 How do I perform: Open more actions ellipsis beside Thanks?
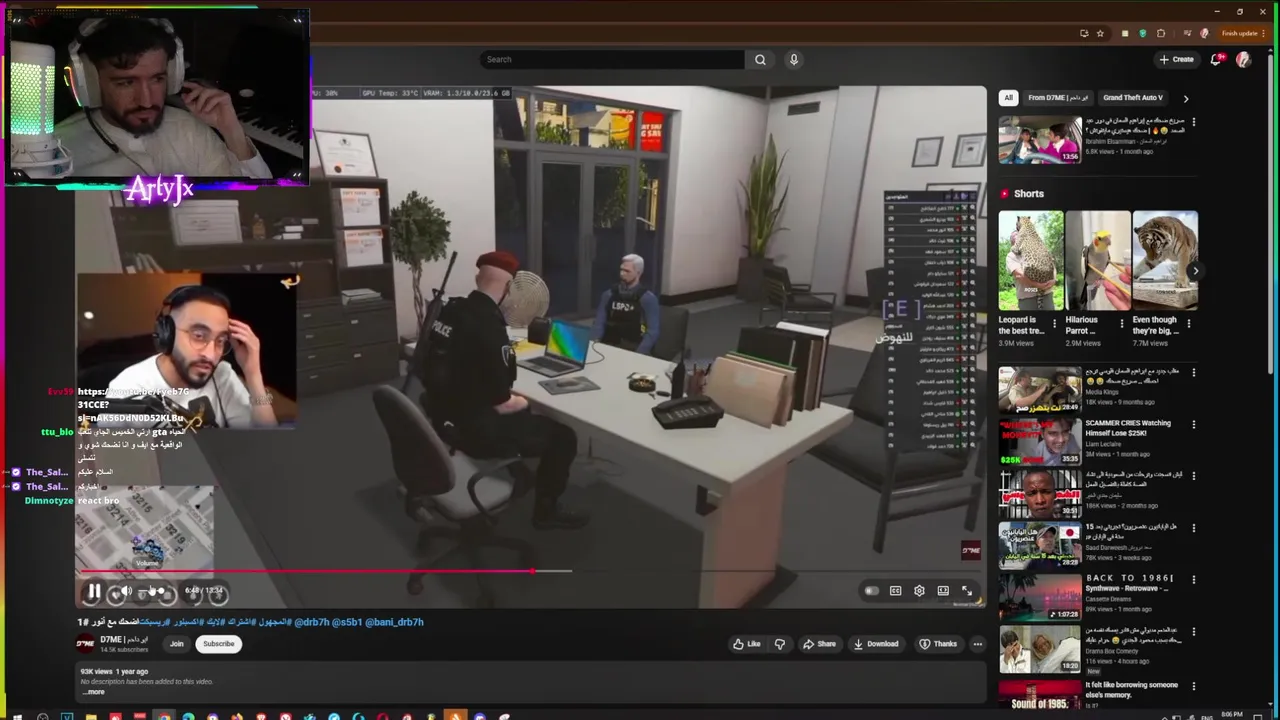977,644
